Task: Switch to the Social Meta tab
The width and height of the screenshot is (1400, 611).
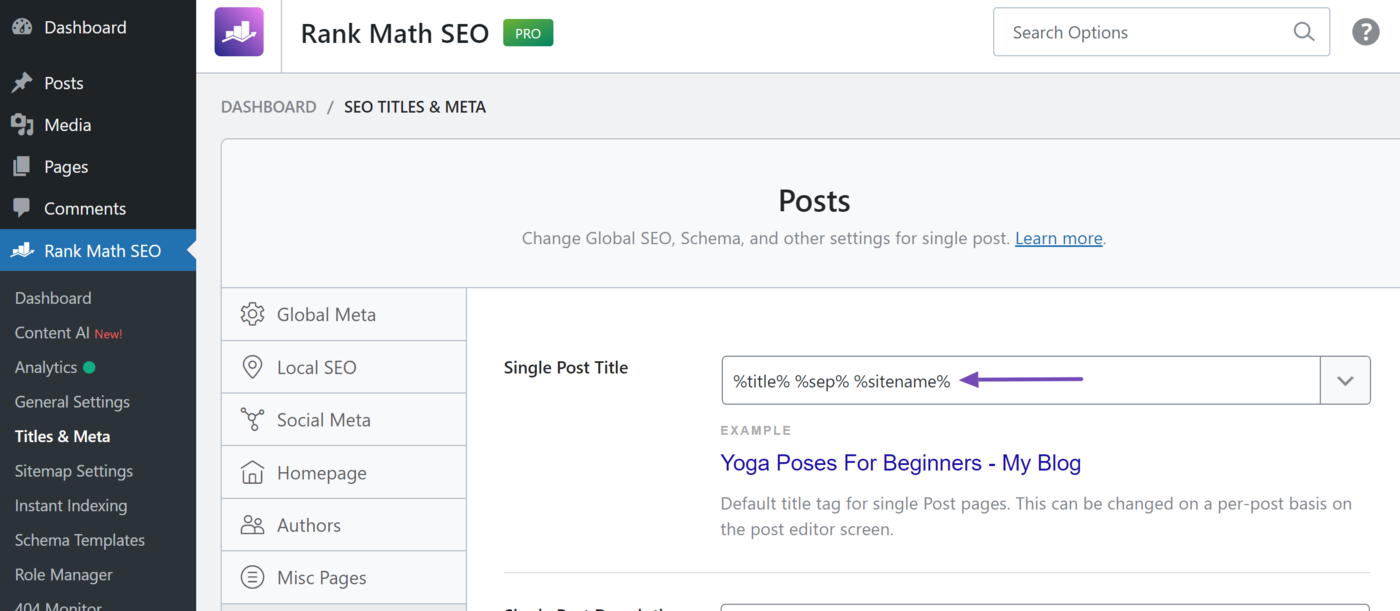Action: click(x=344, y=420)
